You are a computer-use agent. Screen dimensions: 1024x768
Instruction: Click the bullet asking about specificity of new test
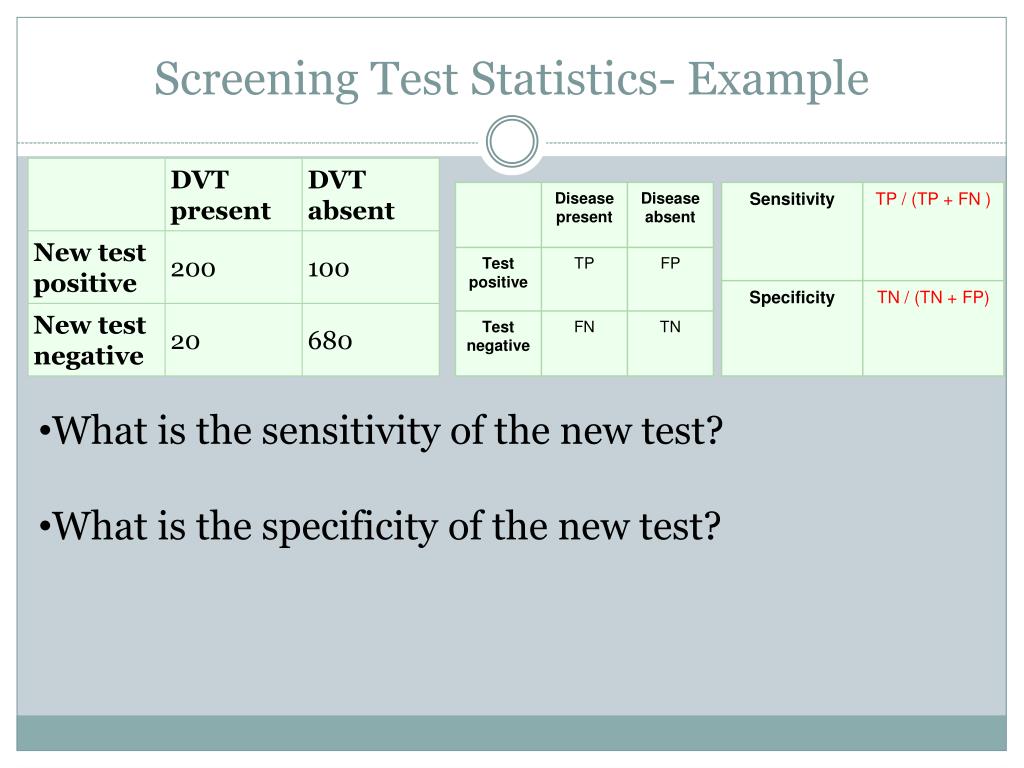[379, 526]
